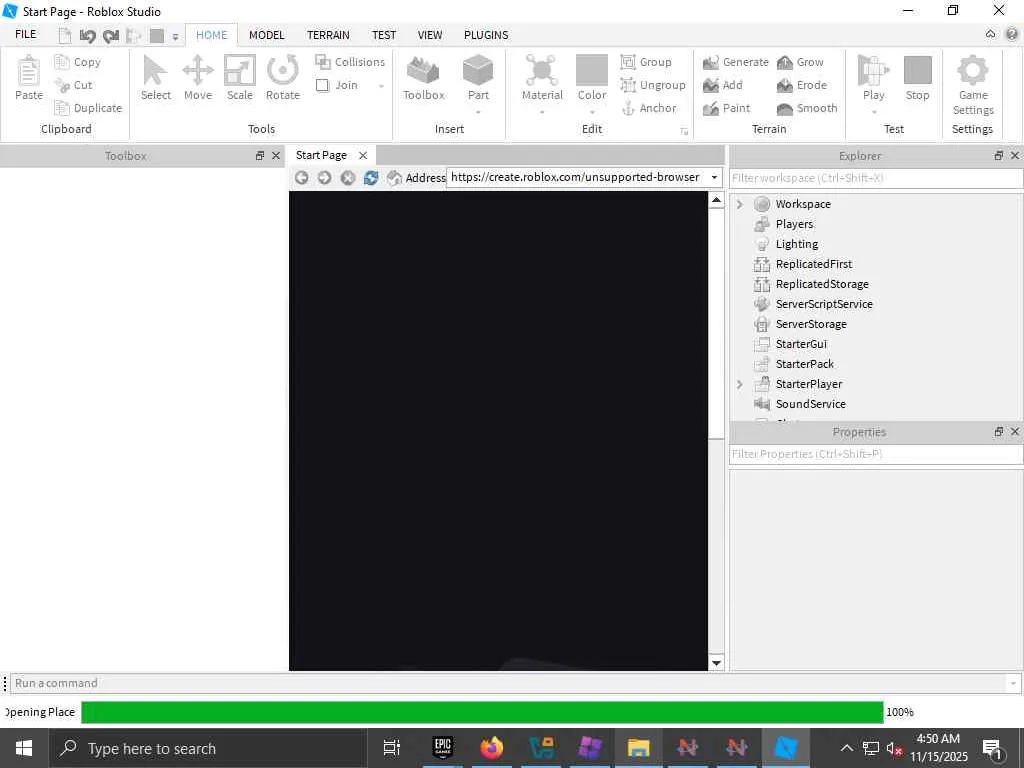Screen dimensions: 1024x768
Task: Click the New file icon in quick access bar
Action: click(65, 36)
